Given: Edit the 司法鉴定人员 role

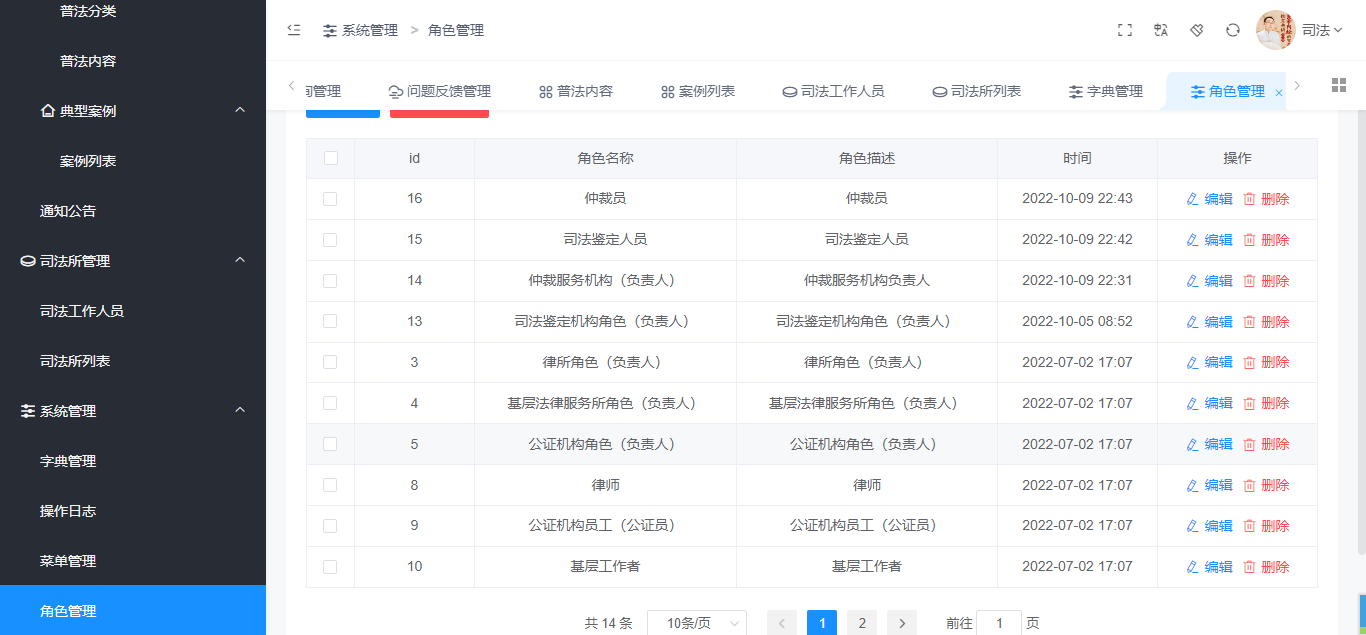Looking at the screenshot, I should pos(1210,240).
